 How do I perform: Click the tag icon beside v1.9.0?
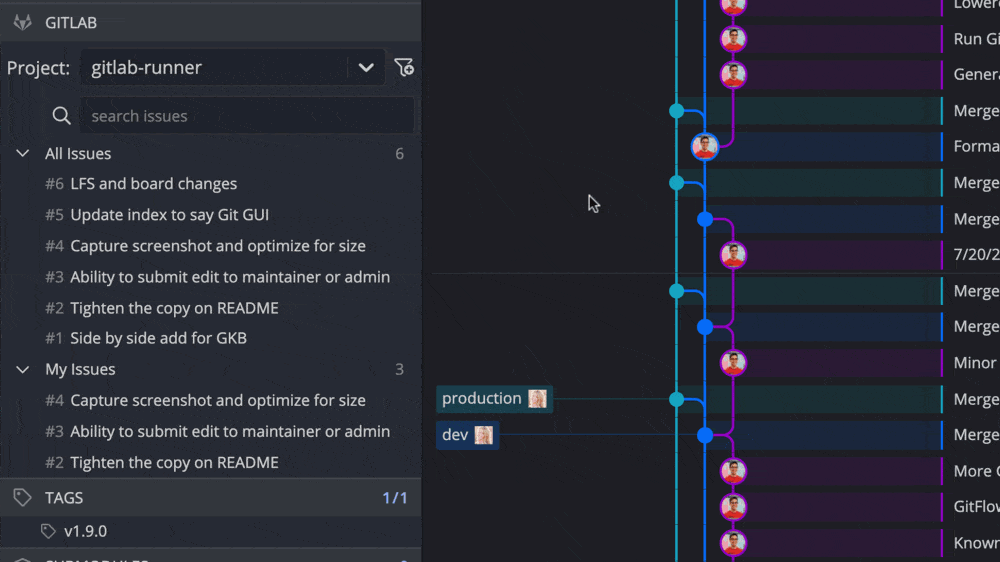click(x=48, y=531)
